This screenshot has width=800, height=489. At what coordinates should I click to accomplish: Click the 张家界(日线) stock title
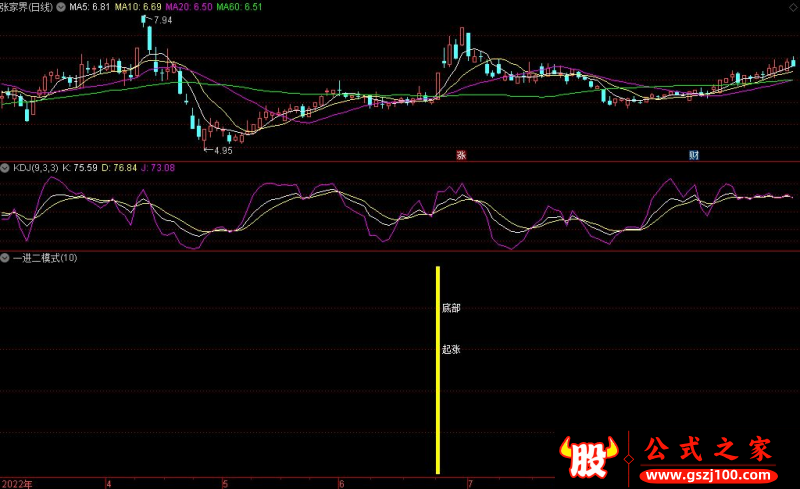pyautogui.click(x=29, y=7)
